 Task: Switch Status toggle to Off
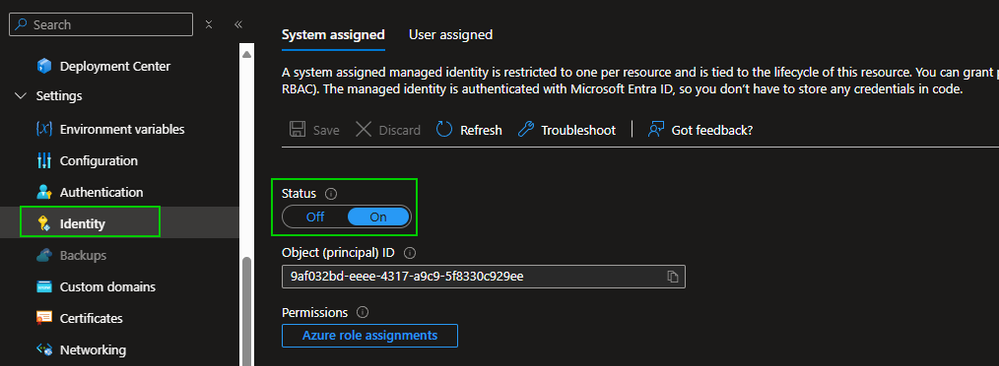point(315,217)
